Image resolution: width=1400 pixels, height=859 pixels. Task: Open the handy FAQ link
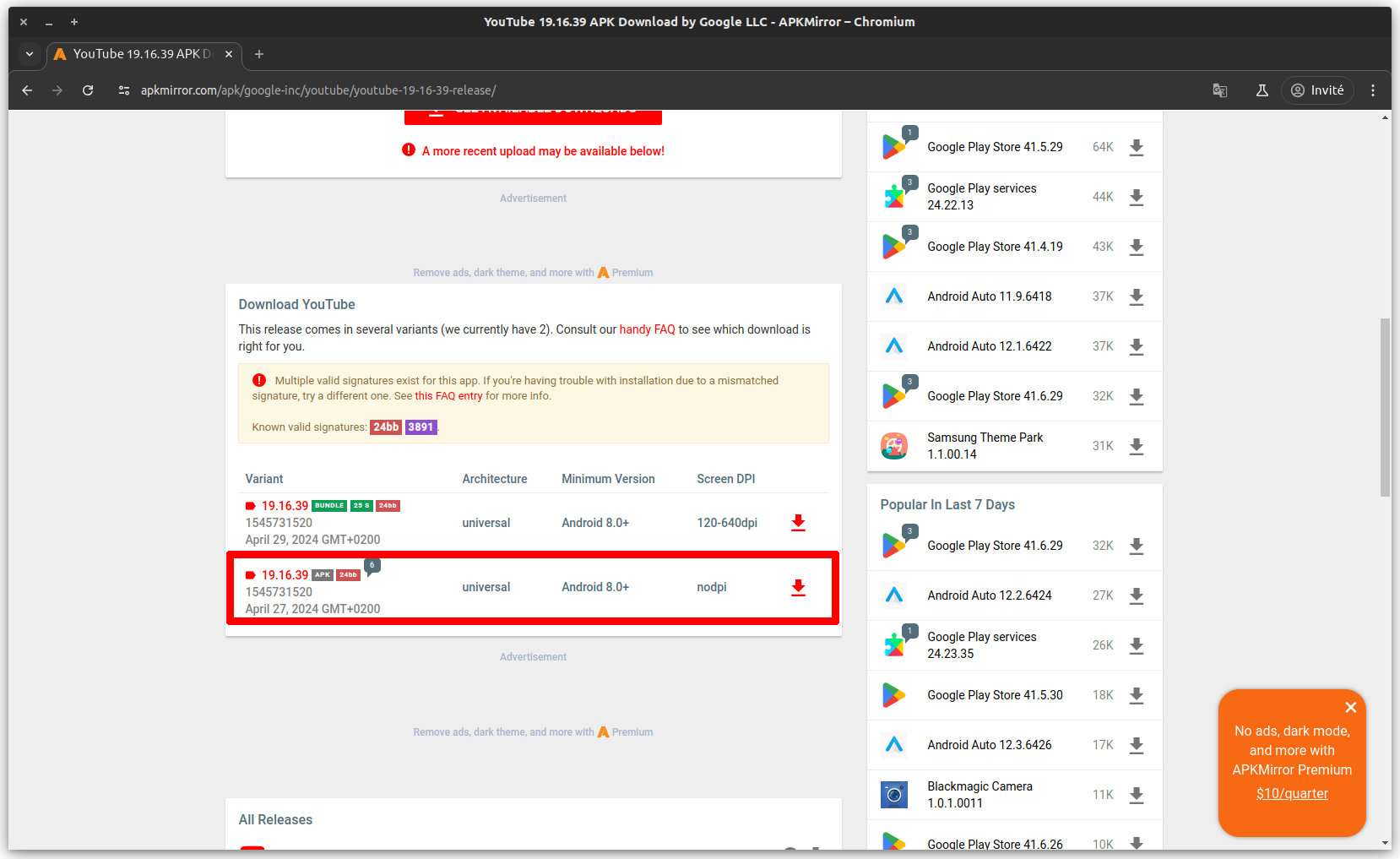pyautogui.click(x=648, y=329)
